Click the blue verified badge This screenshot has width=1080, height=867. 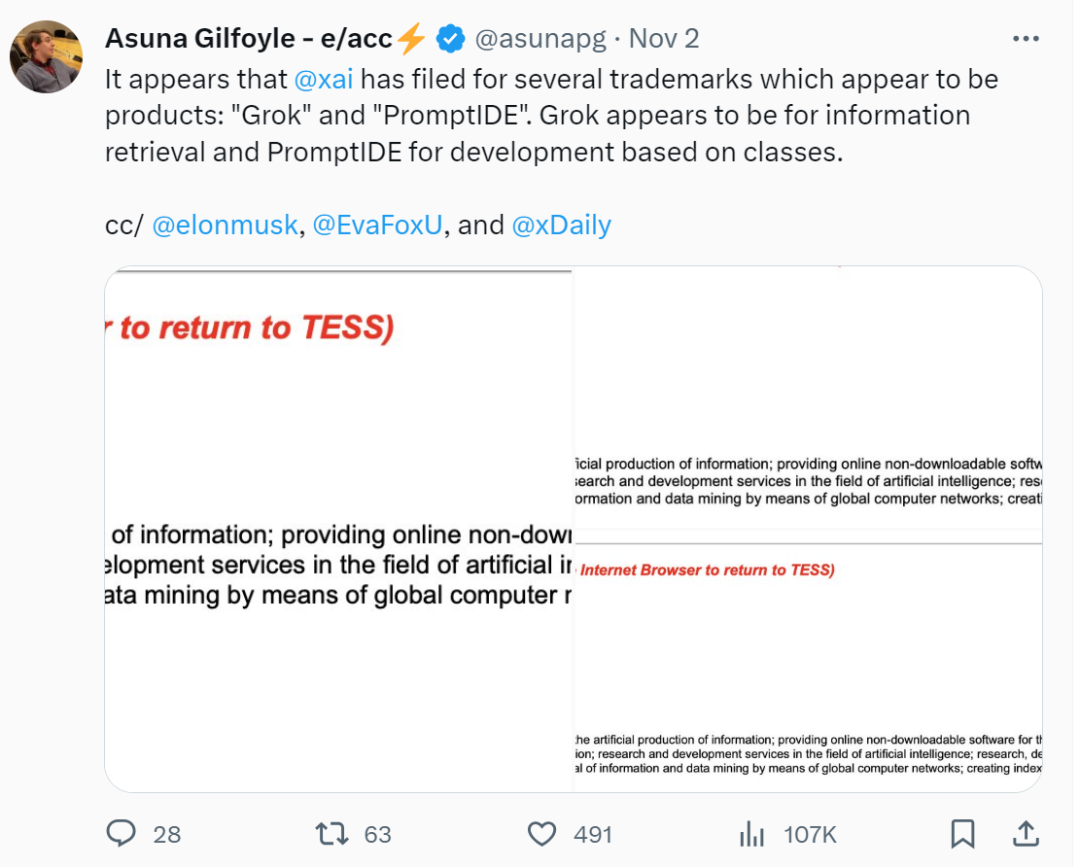coord(450,39)
